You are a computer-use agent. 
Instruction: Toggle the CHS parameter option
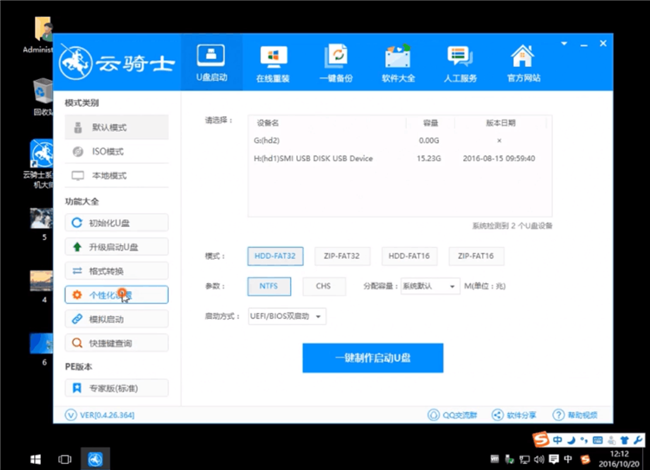(323, 286)
